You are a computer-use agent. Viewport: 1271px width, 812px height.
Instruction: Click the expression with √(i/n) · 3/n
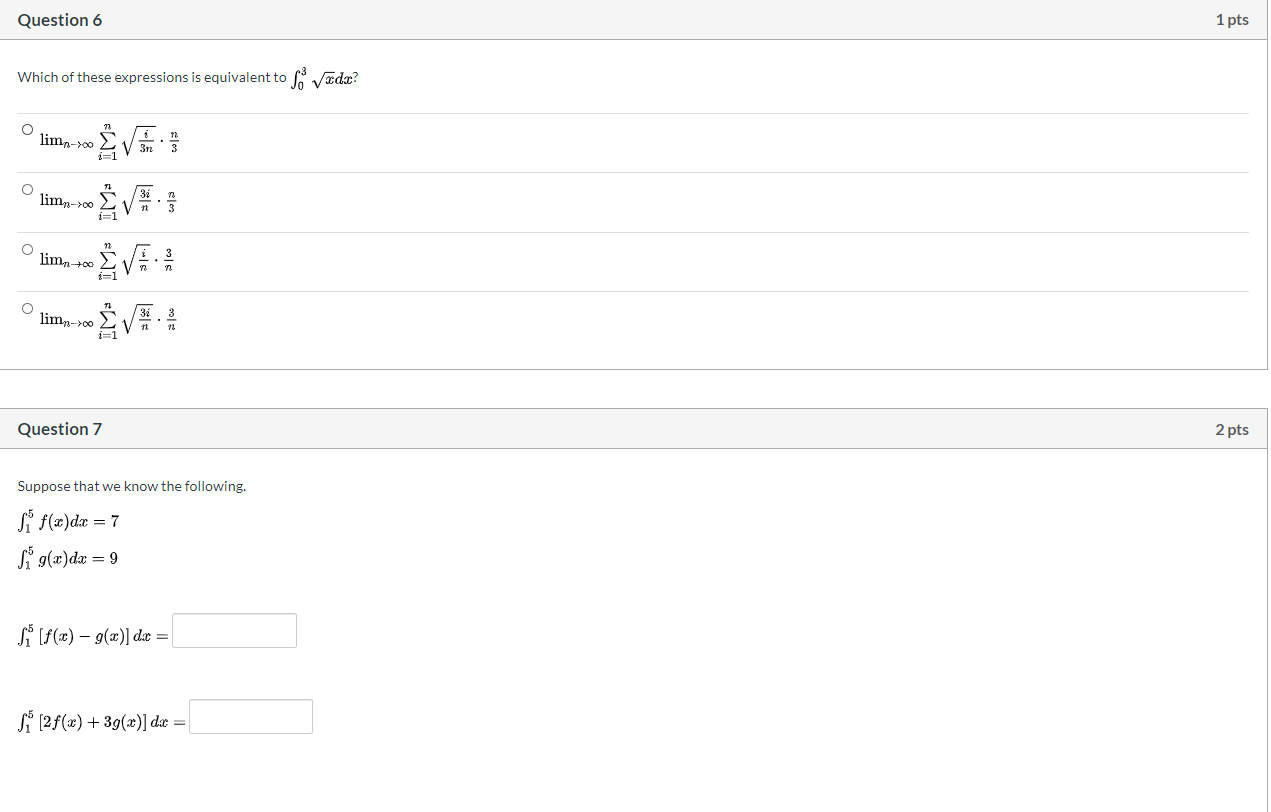pyautogui.click(x=109, y=261)
